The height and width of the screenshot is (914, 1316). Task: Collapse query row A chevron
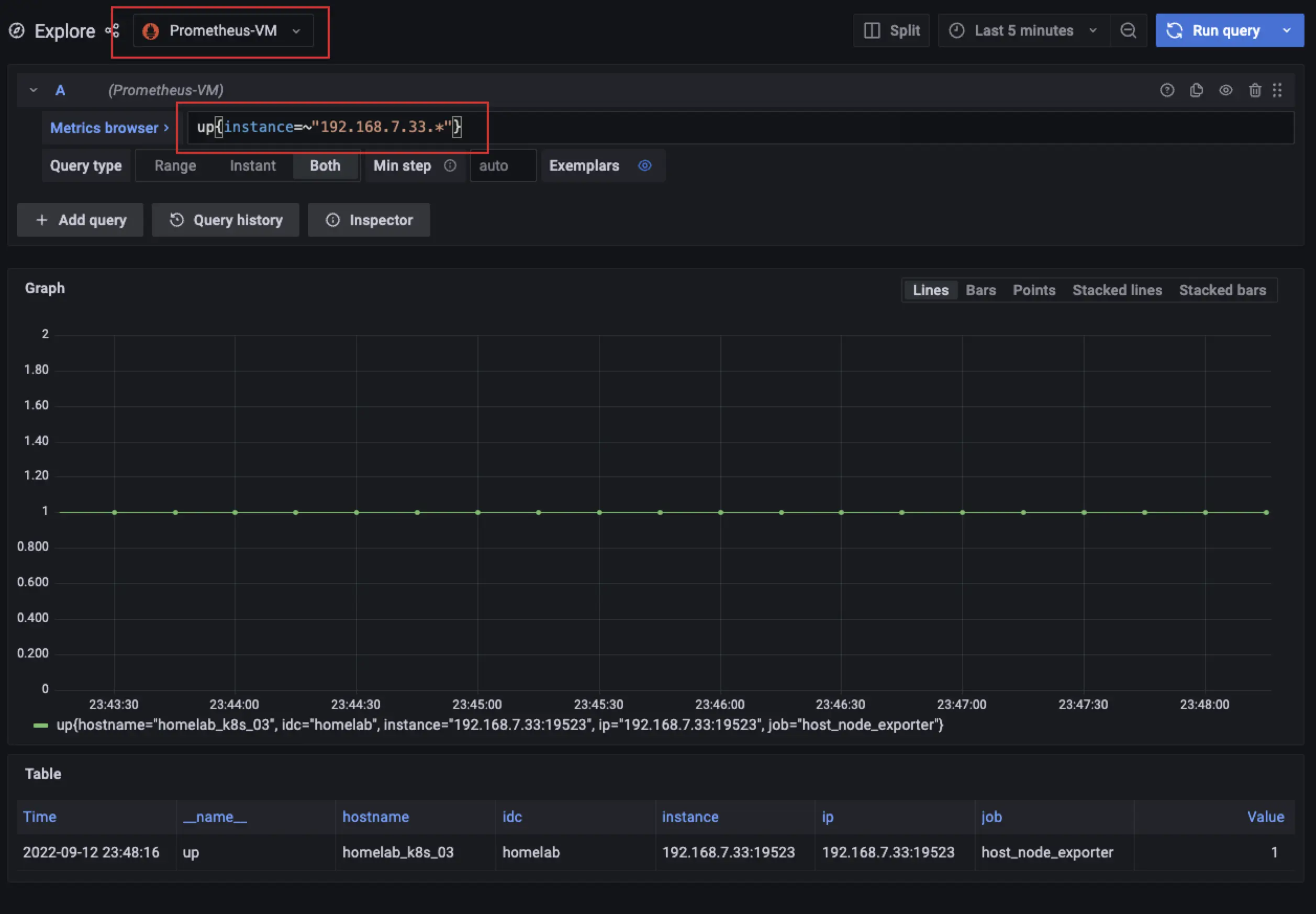pos(33,90)
